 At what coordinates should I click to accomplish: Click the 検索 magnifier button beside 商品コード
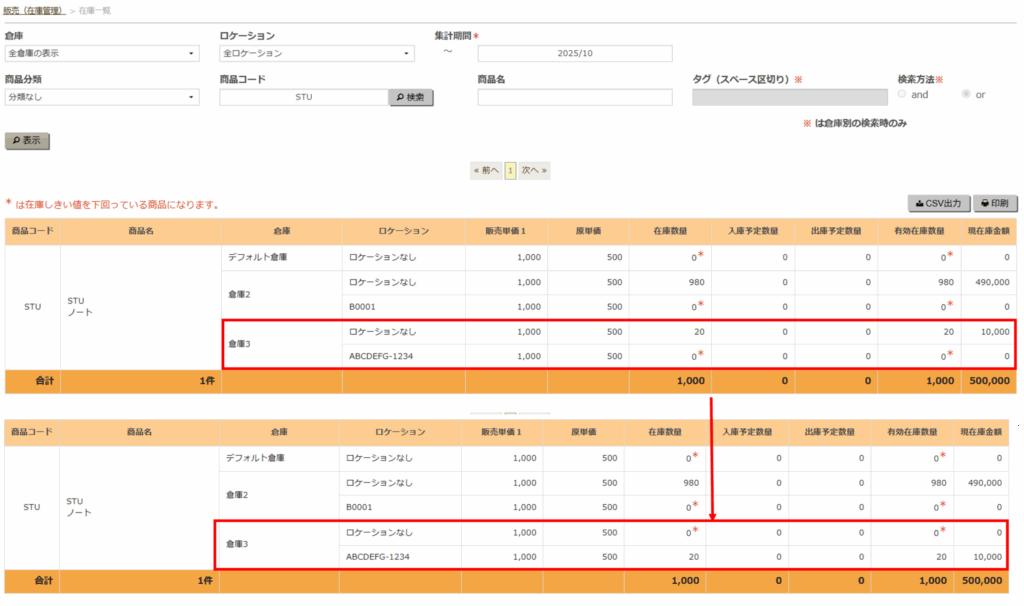(x=410, y=97)
